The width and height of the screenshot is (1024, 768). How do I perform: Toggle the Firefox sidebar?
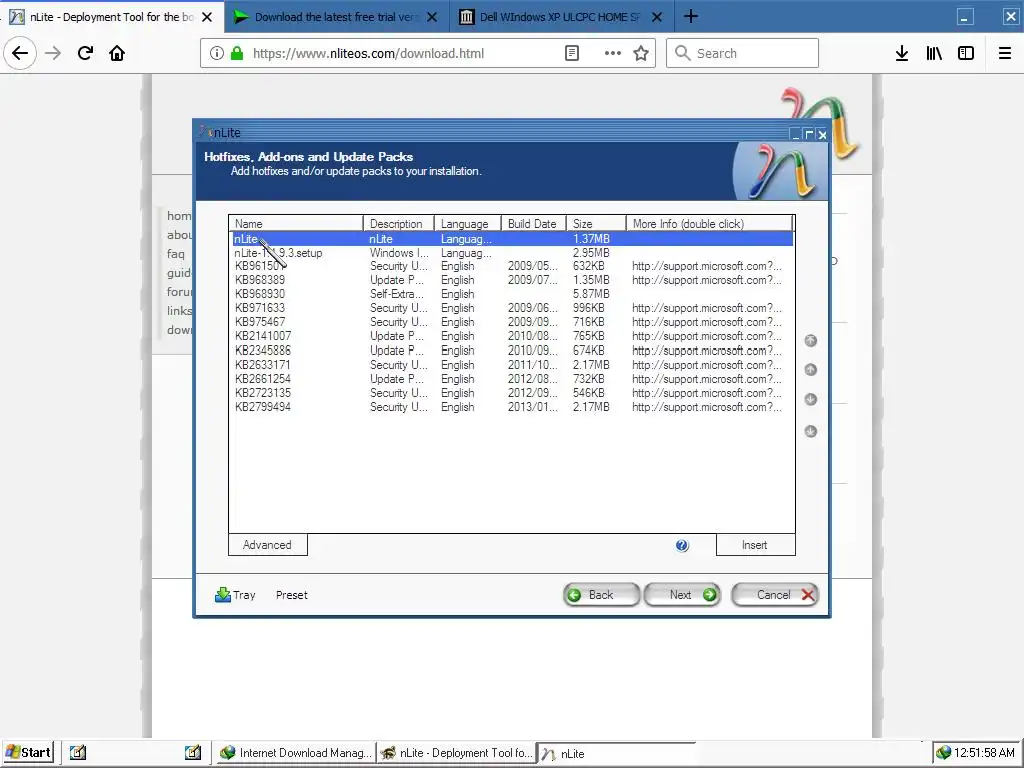coord(966,54)
